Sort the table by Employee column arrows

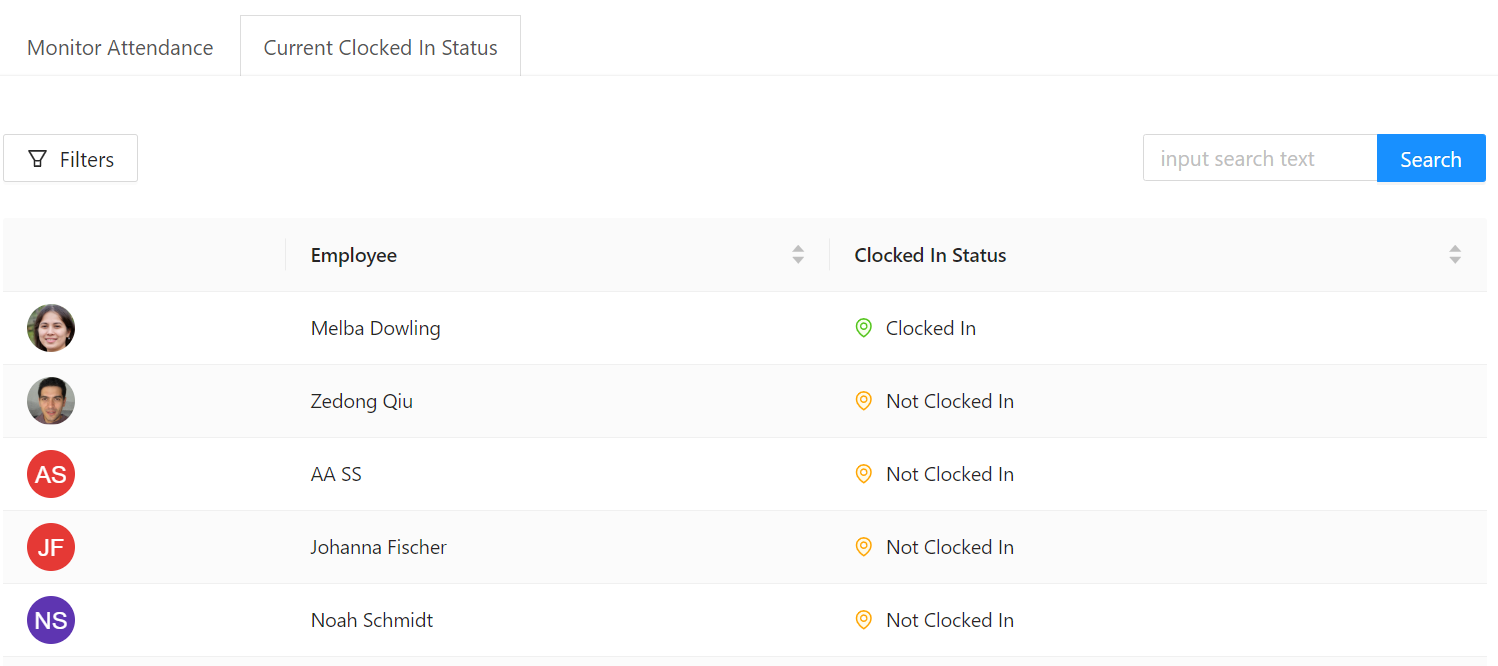pyautogui.click(x=798, y=255)
